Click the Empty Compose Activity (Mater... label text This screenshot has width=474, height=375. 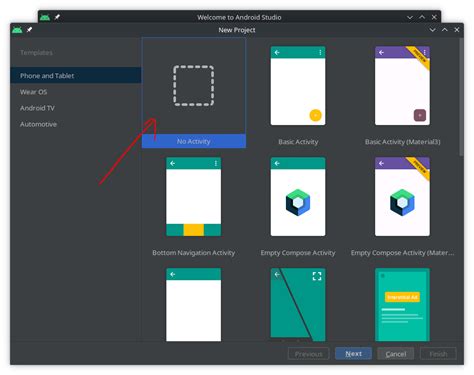click(402, 253)
